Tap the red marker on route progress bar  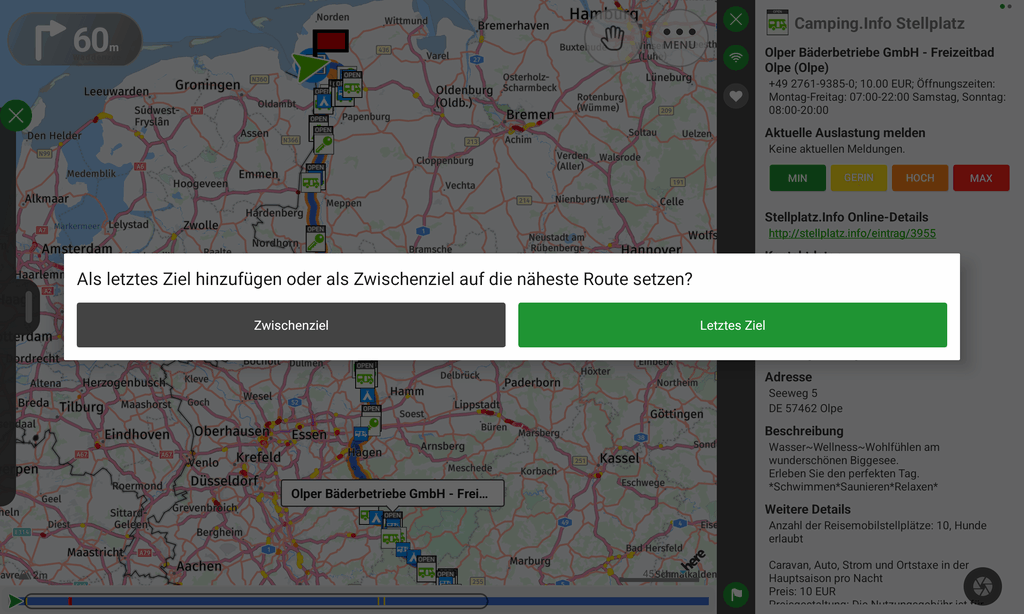(x=70, y=601)
